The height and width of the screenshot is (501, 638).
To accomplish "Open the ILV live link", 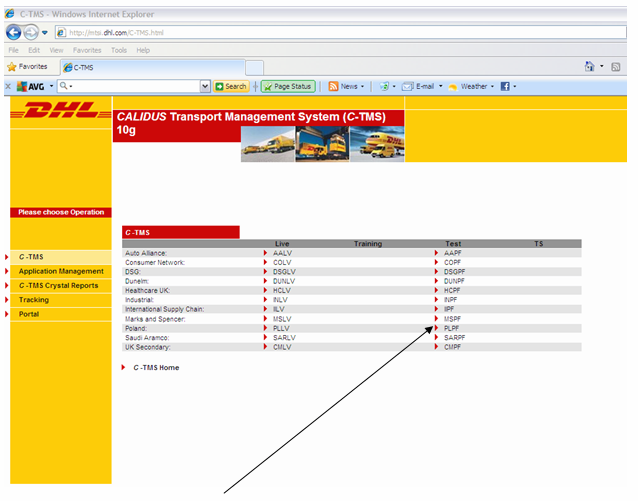I will point(279,309).
